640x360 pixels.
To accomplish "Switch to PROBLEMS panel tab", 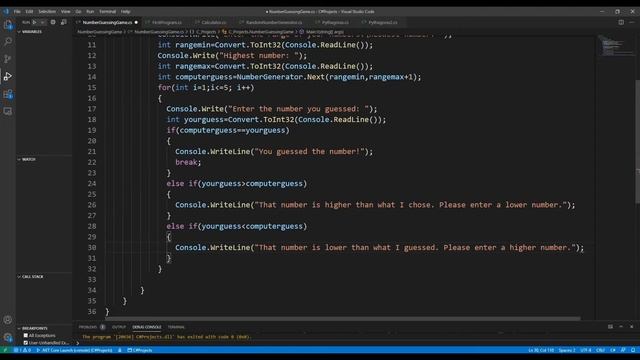I will tap(91, 327).
